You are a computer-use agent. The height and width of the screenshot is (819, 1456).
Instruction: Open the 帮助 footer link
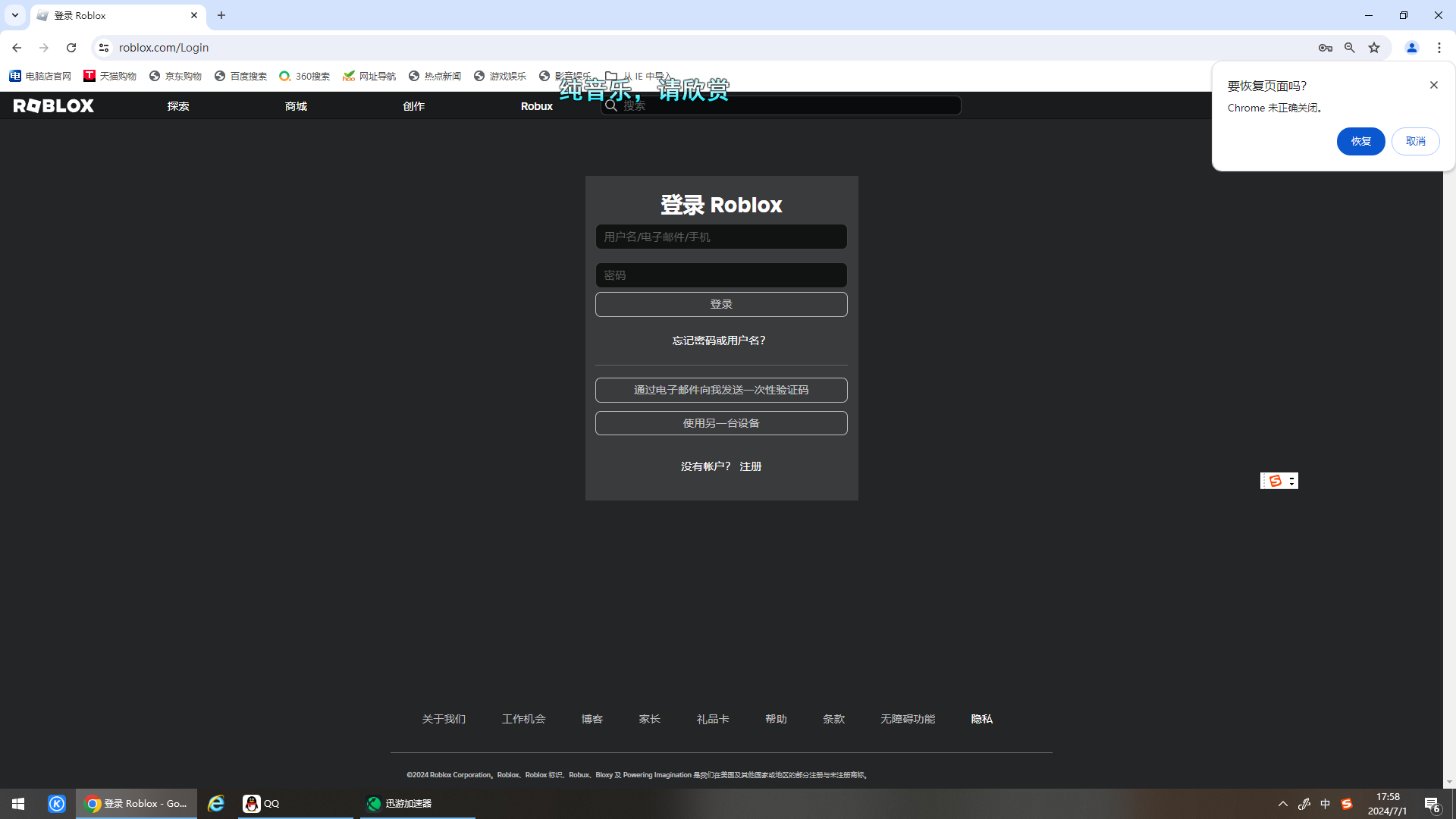tap(777, 719)
